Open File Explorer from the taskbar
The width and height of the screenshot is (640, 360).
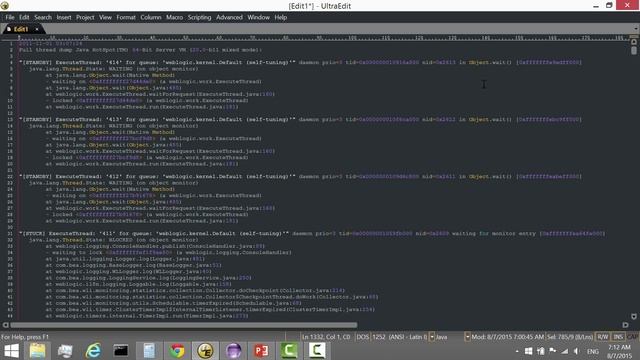click(x=38, y=351)
